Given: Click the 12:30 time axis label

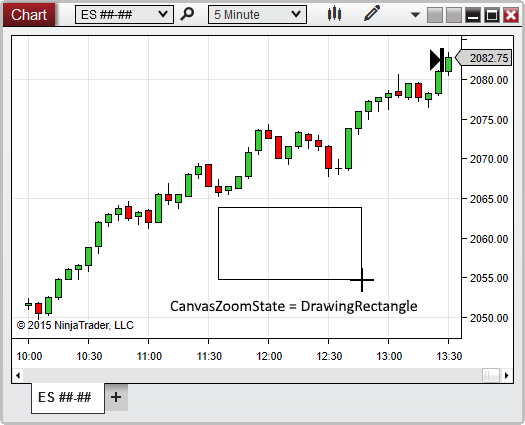Looking at the screenshot, I should (329, 356).
